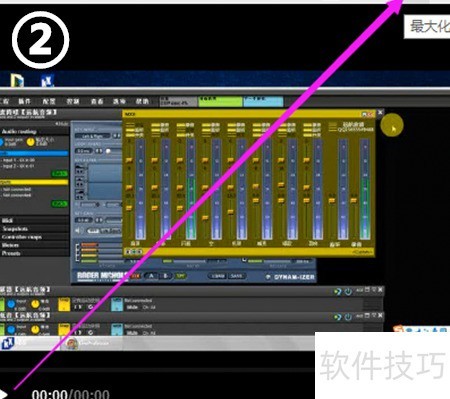The height and width of the screenshot is (399, 450).
Task: Click the light blue plugin block in the second rack
Action: coord(117,330)
